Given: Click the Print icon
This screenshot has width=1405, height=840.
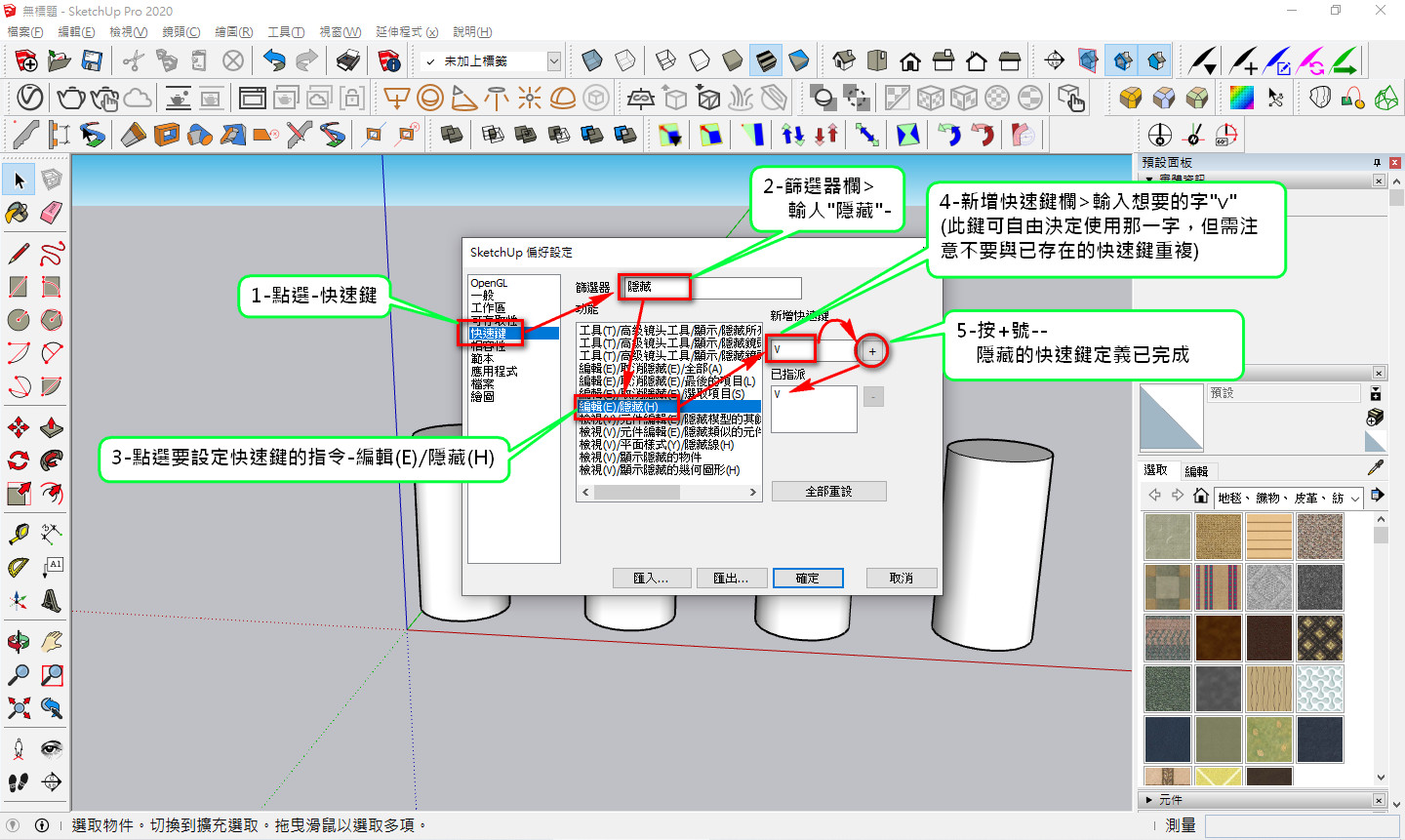Looking at the screenshot, I should tap(348, 61).
